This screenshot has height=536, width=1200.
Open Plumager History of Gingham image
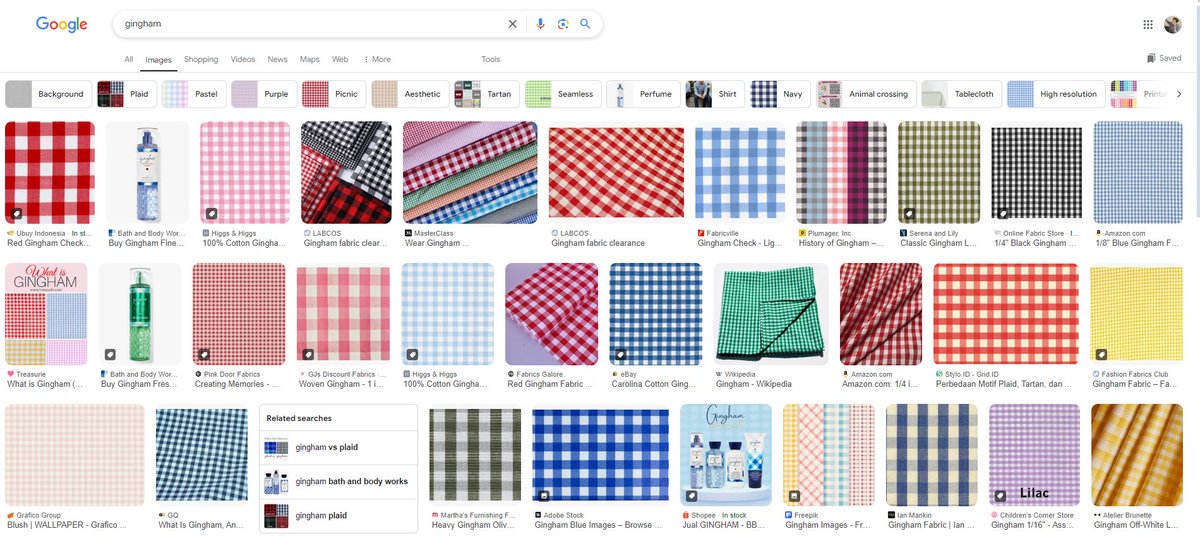coord(842,172)
